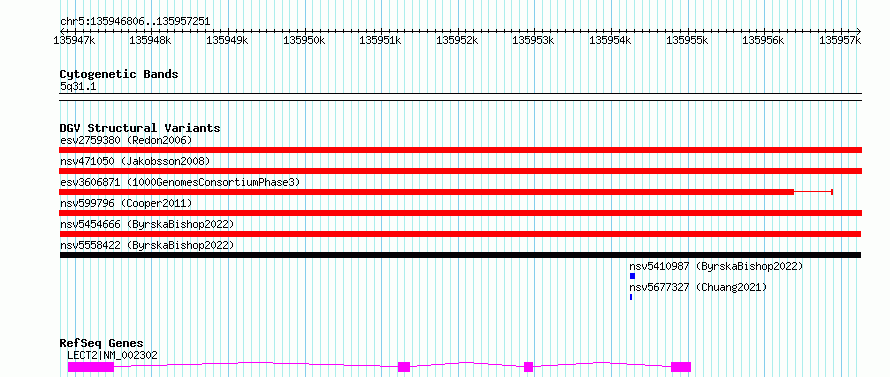Click the 135949k ruler tick label
890x377 pixels.
(x=227, y=40)
